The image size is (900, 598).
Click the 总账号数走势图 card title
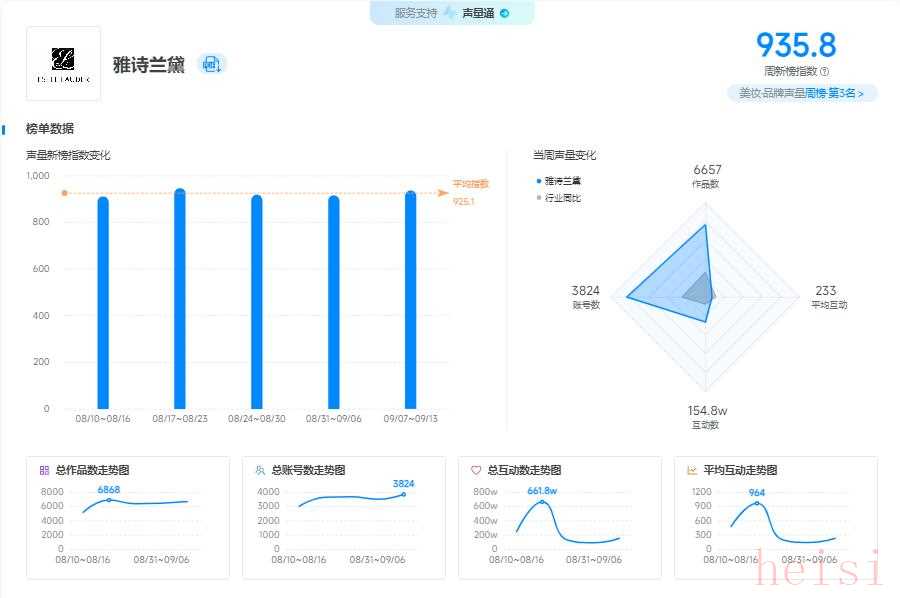point(308,471)
